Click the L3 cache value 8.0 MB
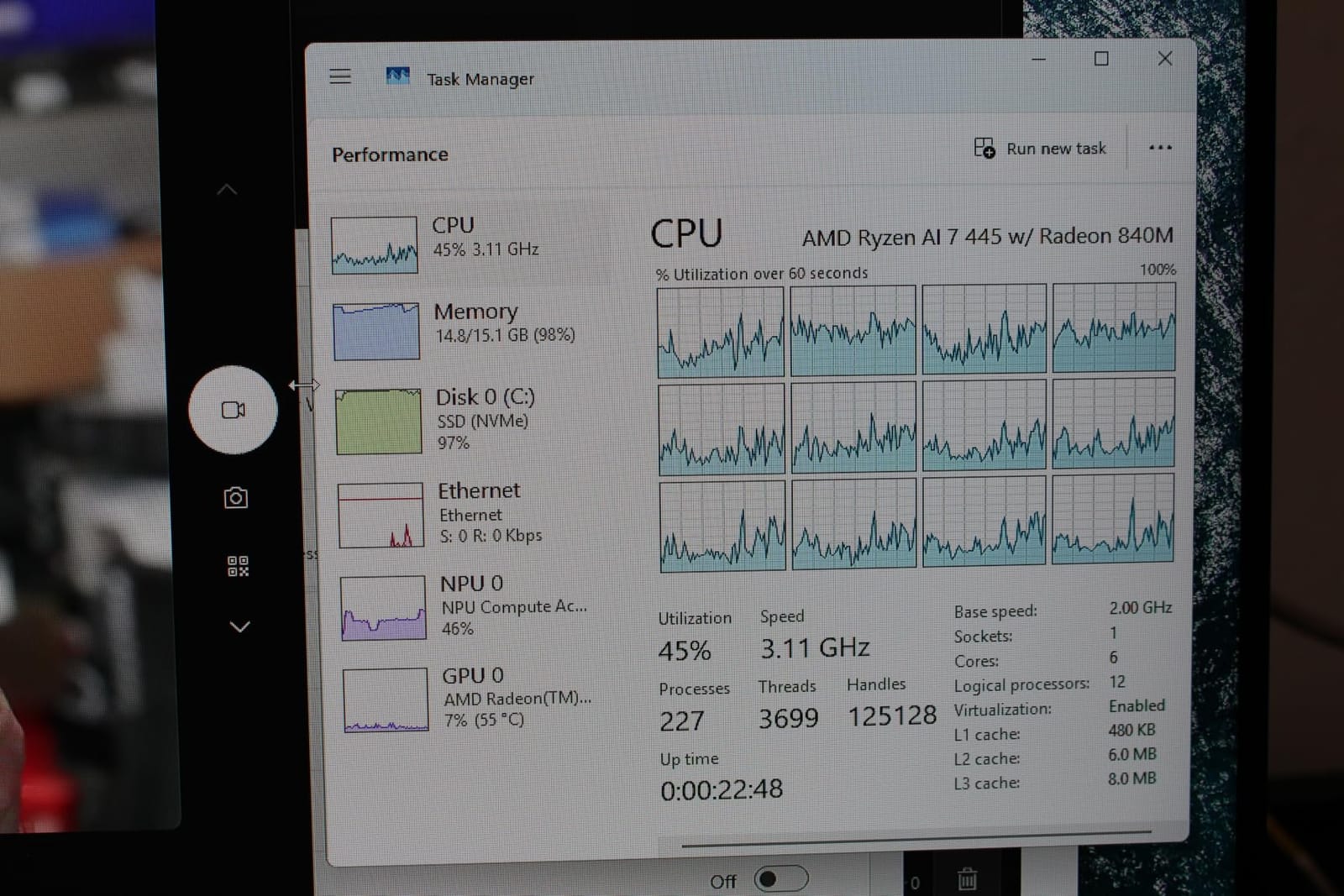The height and width of the screenshot is (896, 1344). (1131, 778)
